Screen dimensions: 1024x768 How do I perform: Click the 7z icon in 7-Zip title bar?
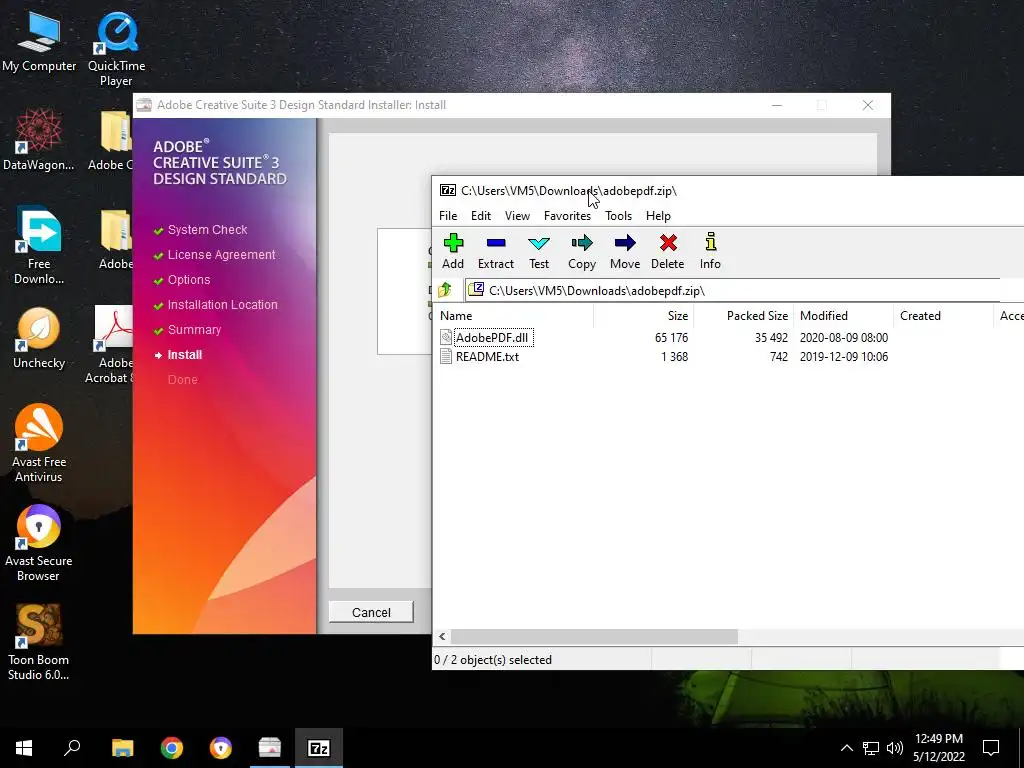click(x=447, y=190)
